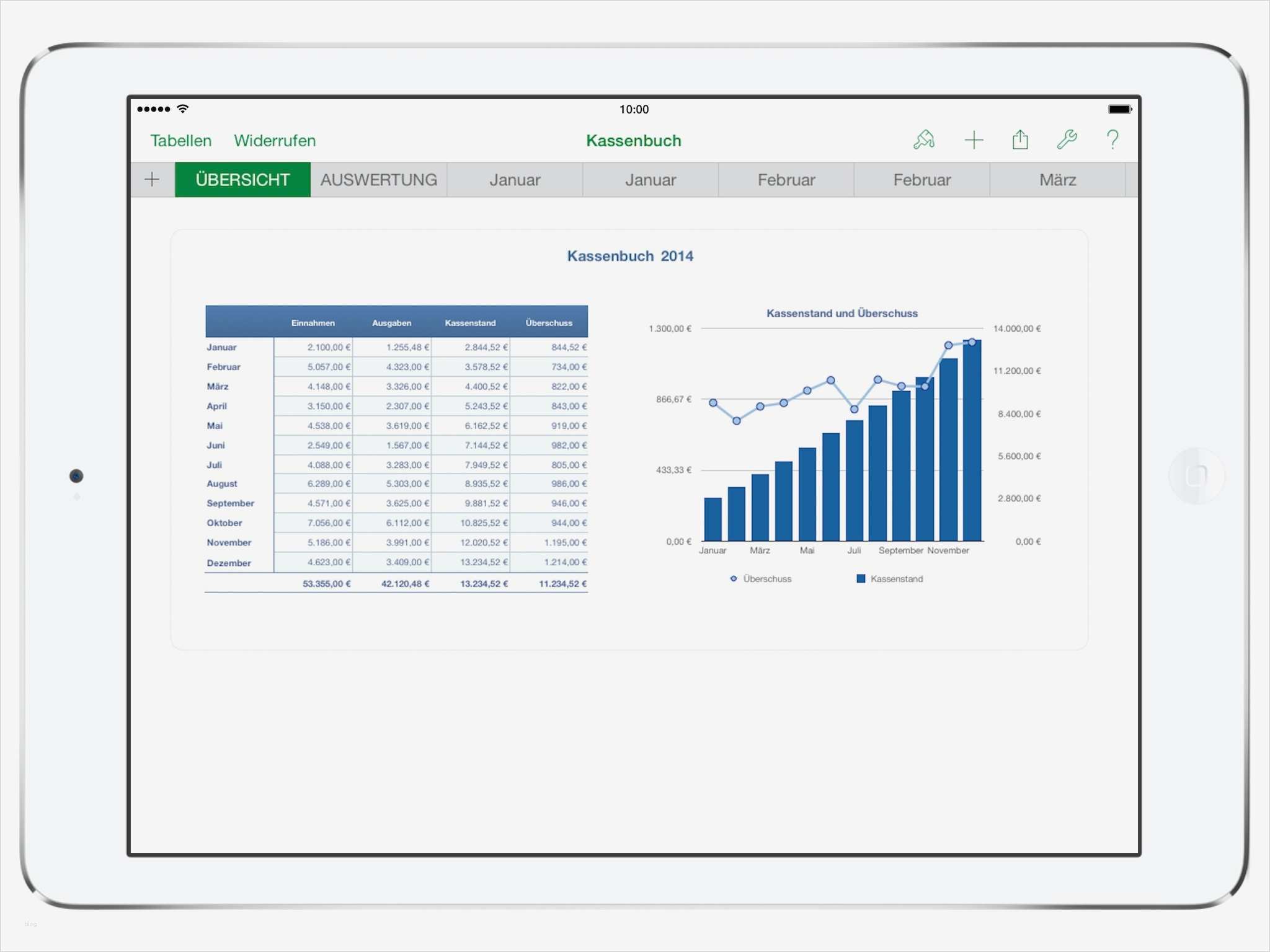Tap the total Einnahmen cell 53.355,00 €
Viewport: 1270px width, 952px height.
(326, 584)
